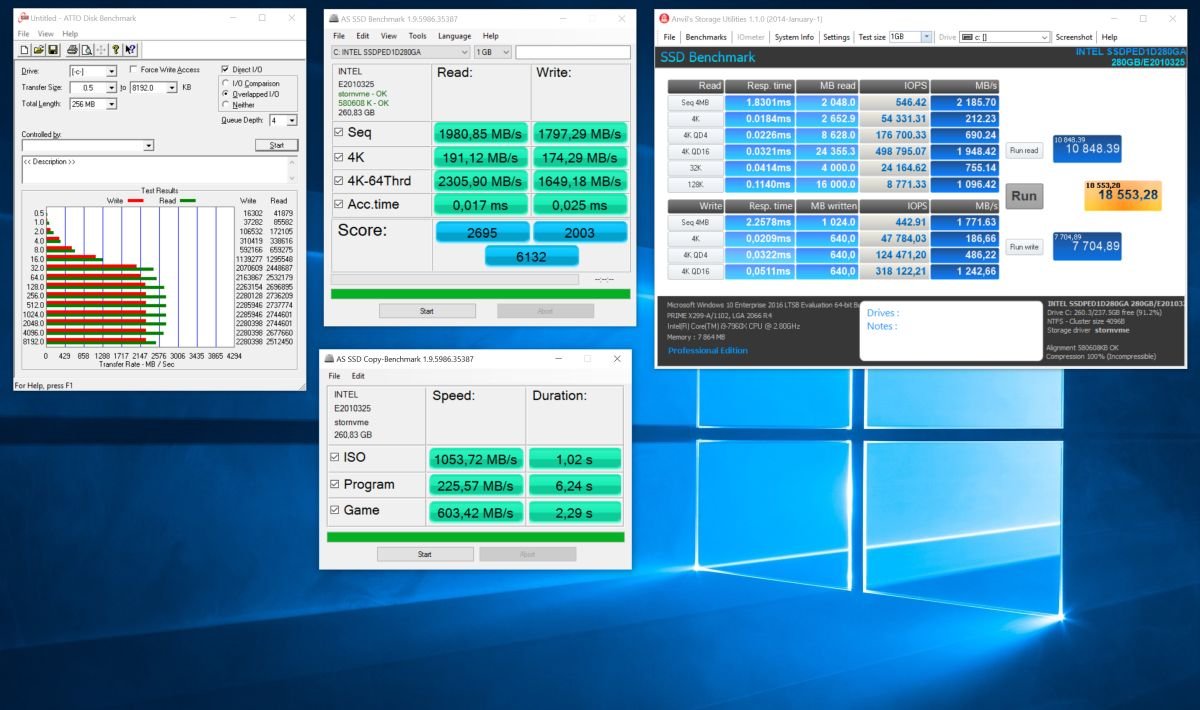Open the Total Length 256 MB dropdown
This screenshot has width=1200, height=710.
(x=112, y=104)
